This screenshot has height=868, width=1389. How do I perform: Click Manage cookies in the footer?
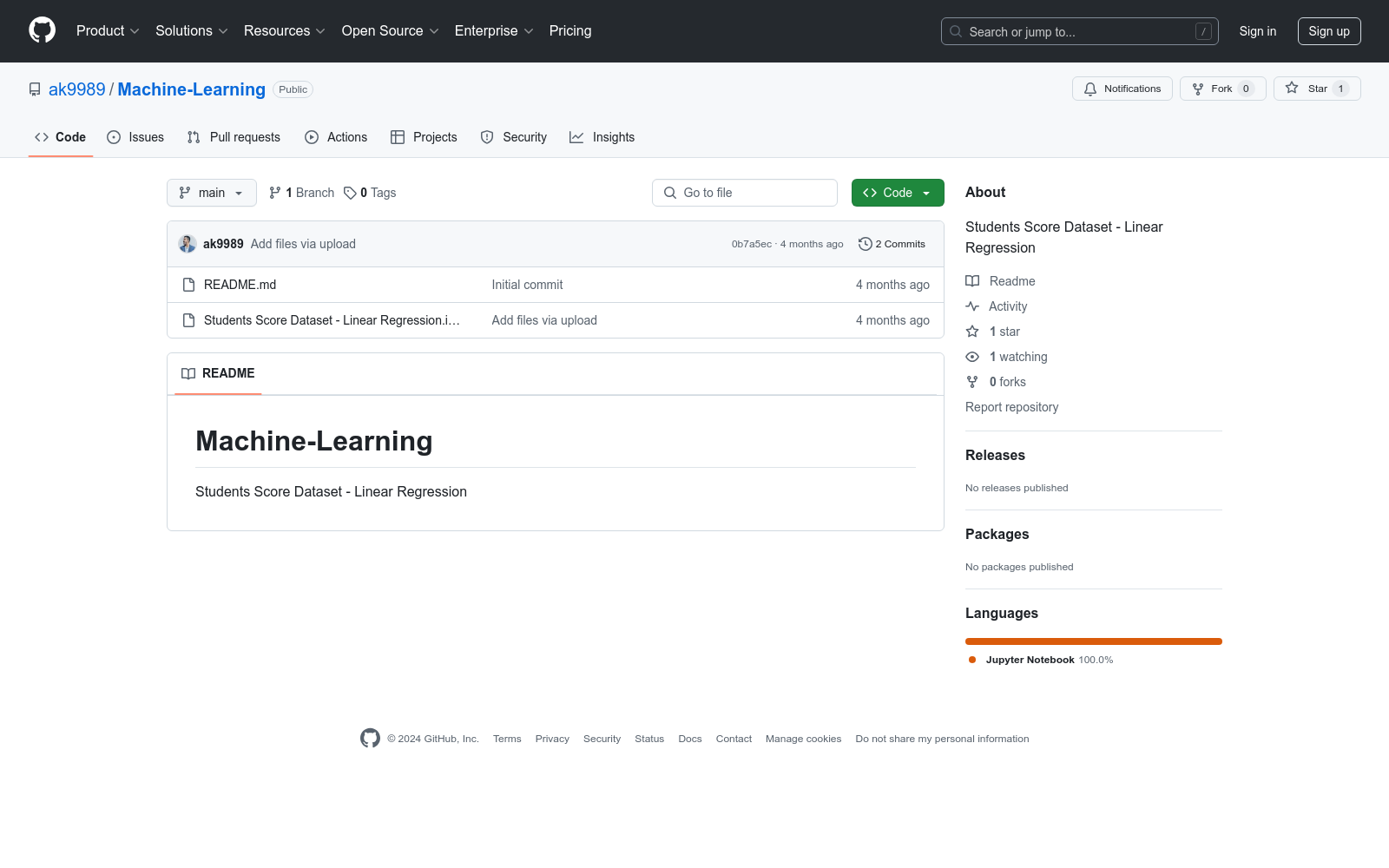pyautogui.click(x=803, y=739)
